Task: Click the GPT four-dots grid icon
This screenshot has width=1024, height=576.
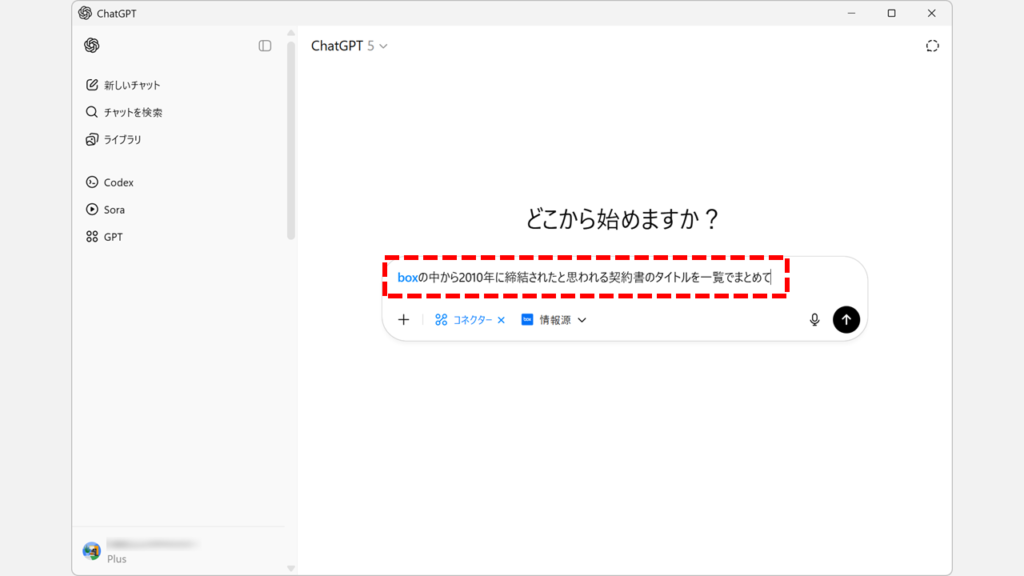Action: (x=91, y=236)
